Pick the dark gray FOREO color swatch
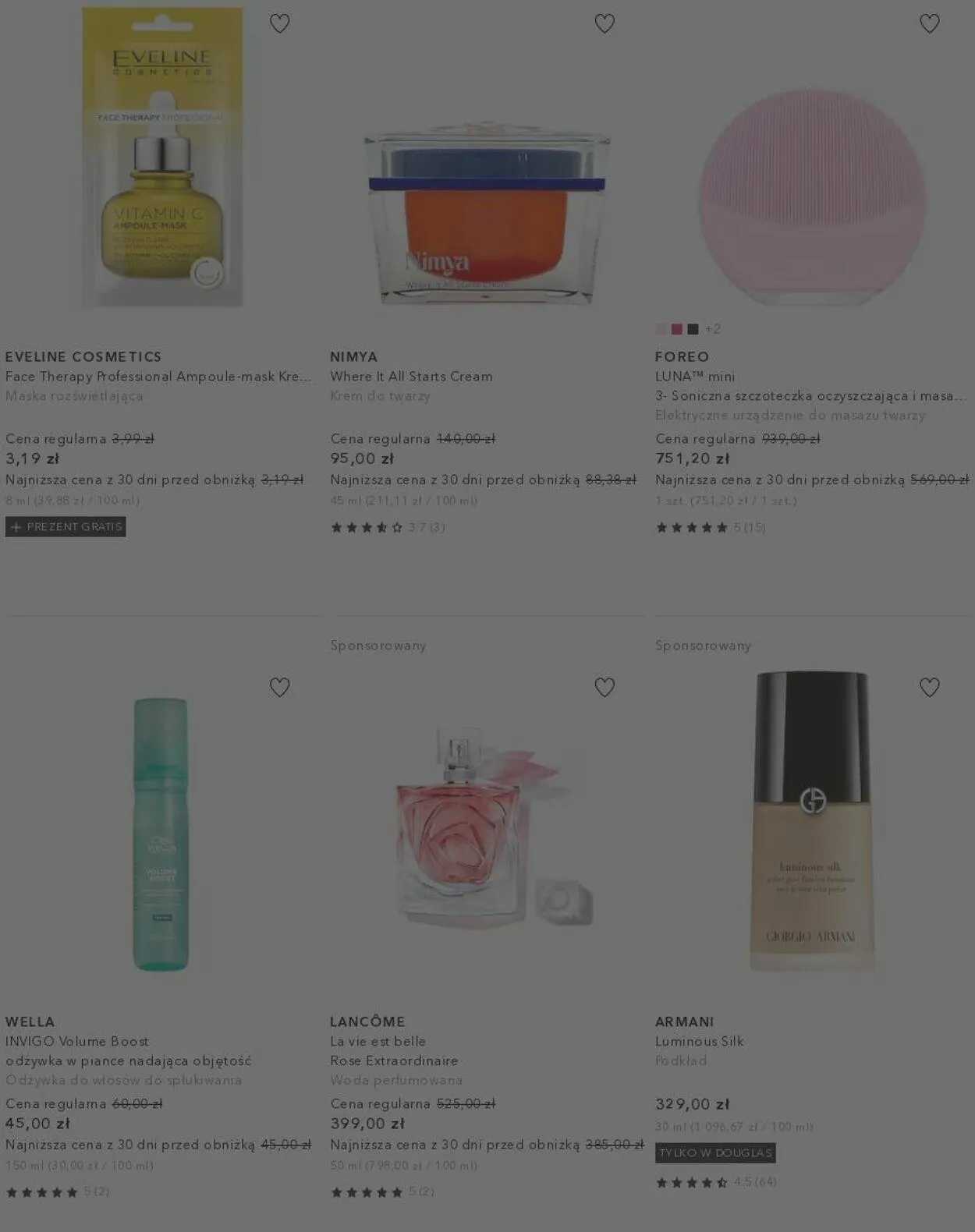The width and height of the screenshot is (975, 1232). pos(693,329)
